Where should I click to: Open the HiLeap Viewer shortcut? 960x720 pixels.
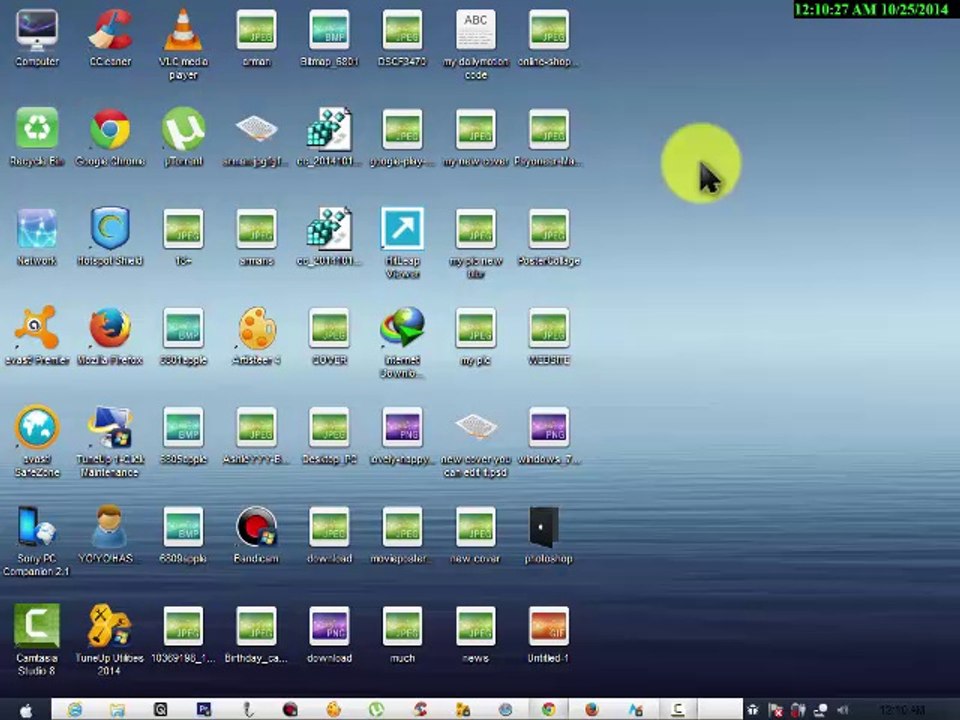coord(402,243)
